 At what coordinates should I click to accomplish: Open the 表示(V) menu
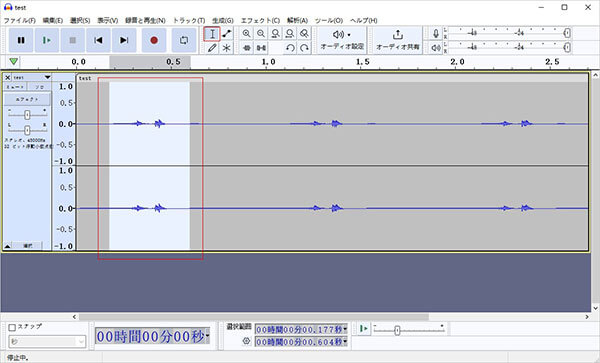tap(108, 20)
